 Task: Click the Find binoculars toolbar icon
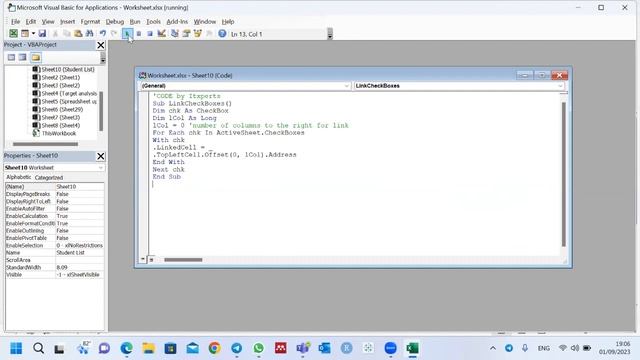click(x=89, y=33)
